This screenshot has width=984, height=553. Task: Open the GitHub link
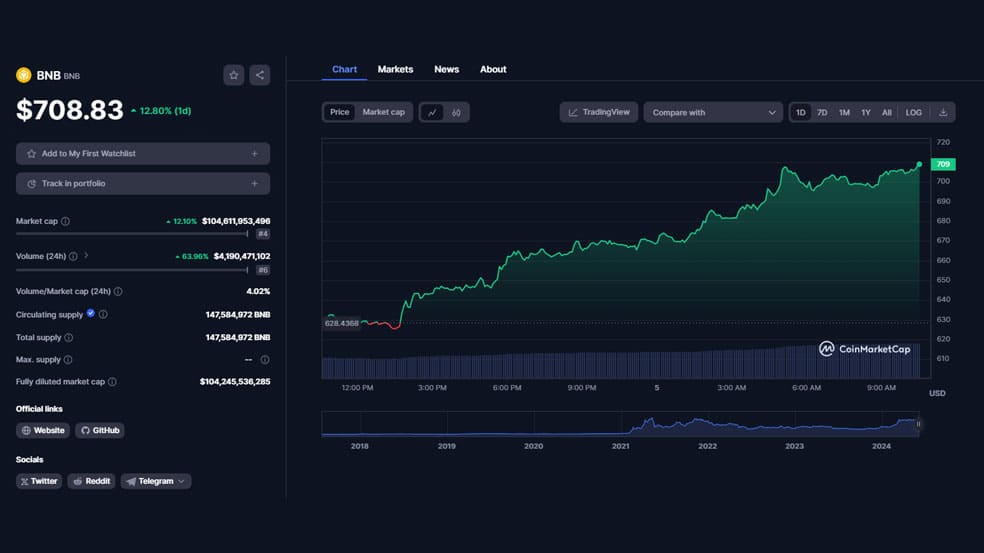point(100,431)
